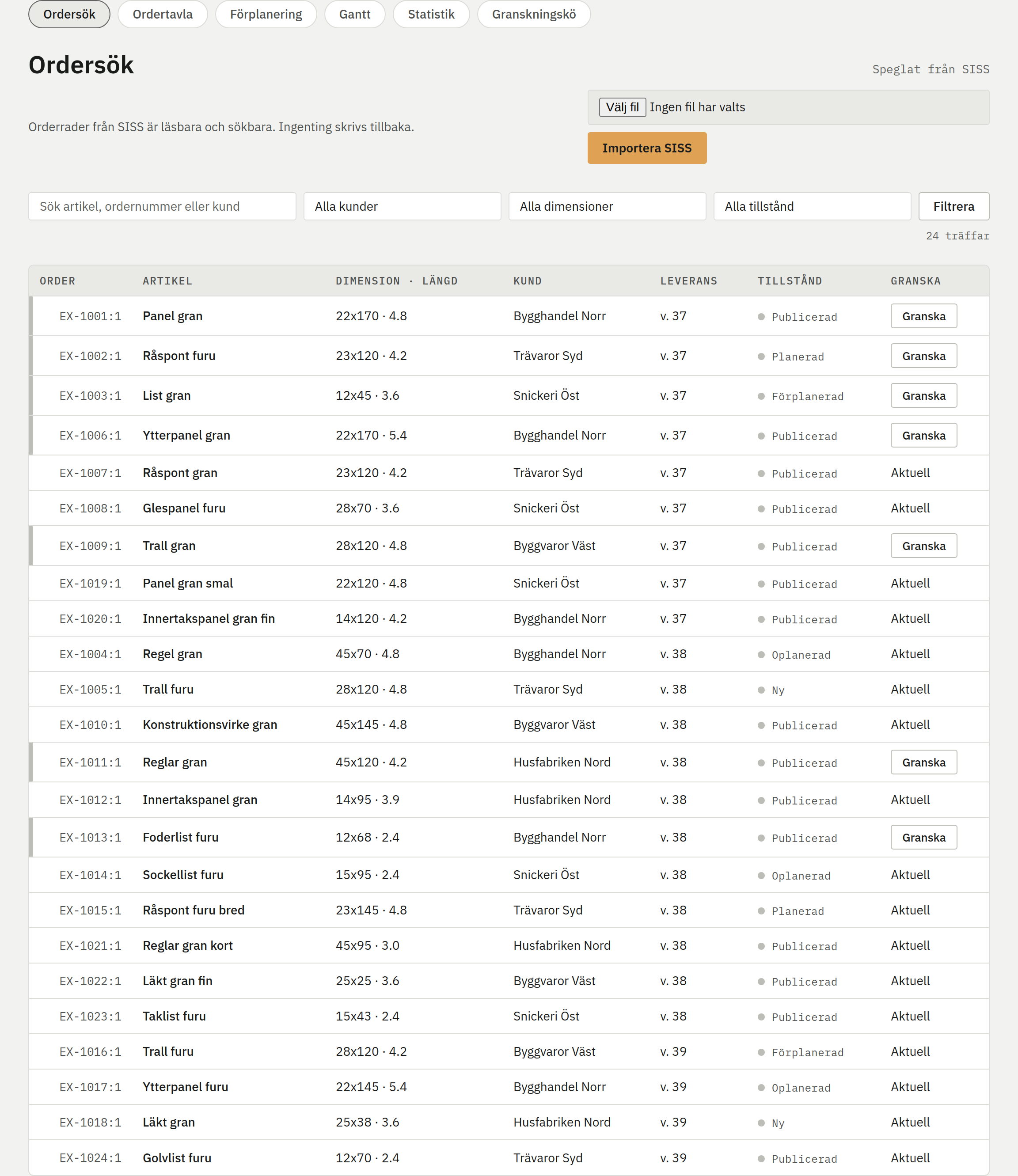The height and width of the screenshot is (1176, 1018).
Task: Open the Förplanering tab
Action: click(x=266, y=14)
